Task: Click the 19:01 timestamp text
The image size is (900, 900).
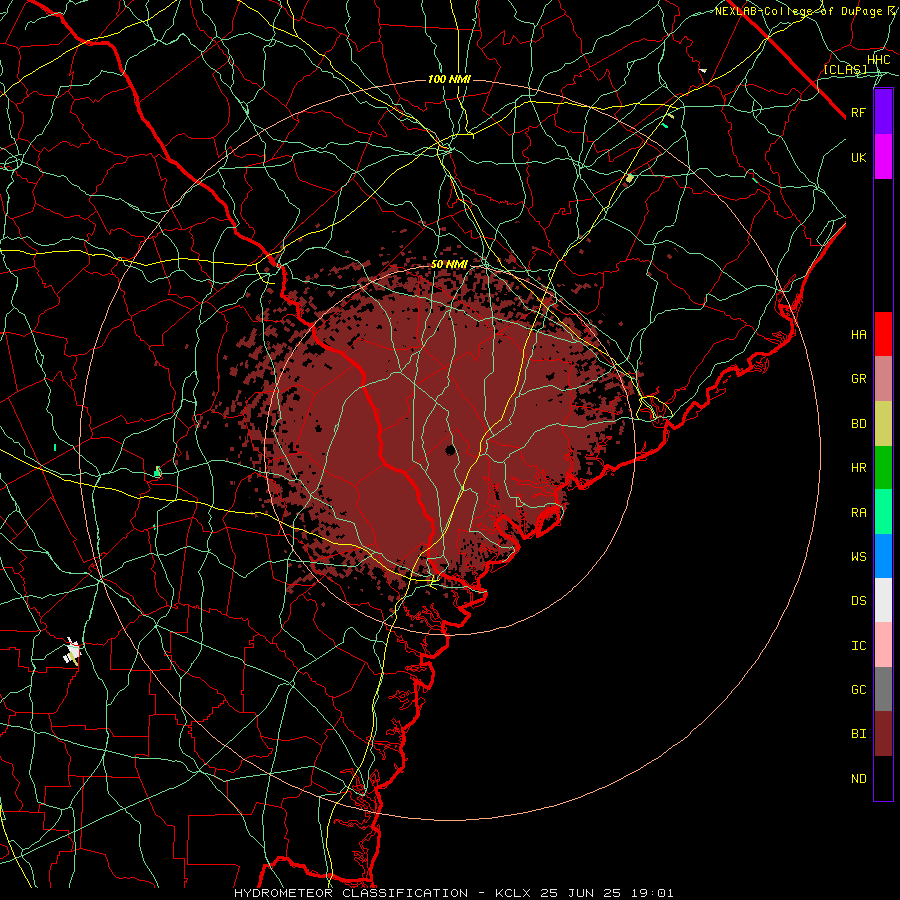Action: click(654, 893)
